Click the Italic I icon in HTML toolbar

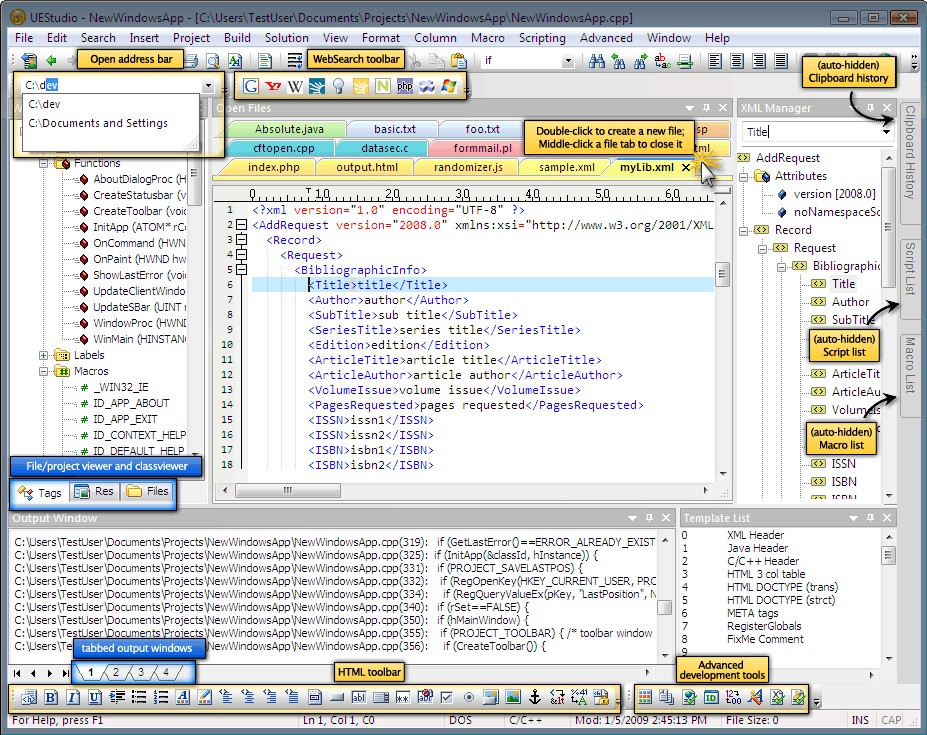[x=73, y=698]
